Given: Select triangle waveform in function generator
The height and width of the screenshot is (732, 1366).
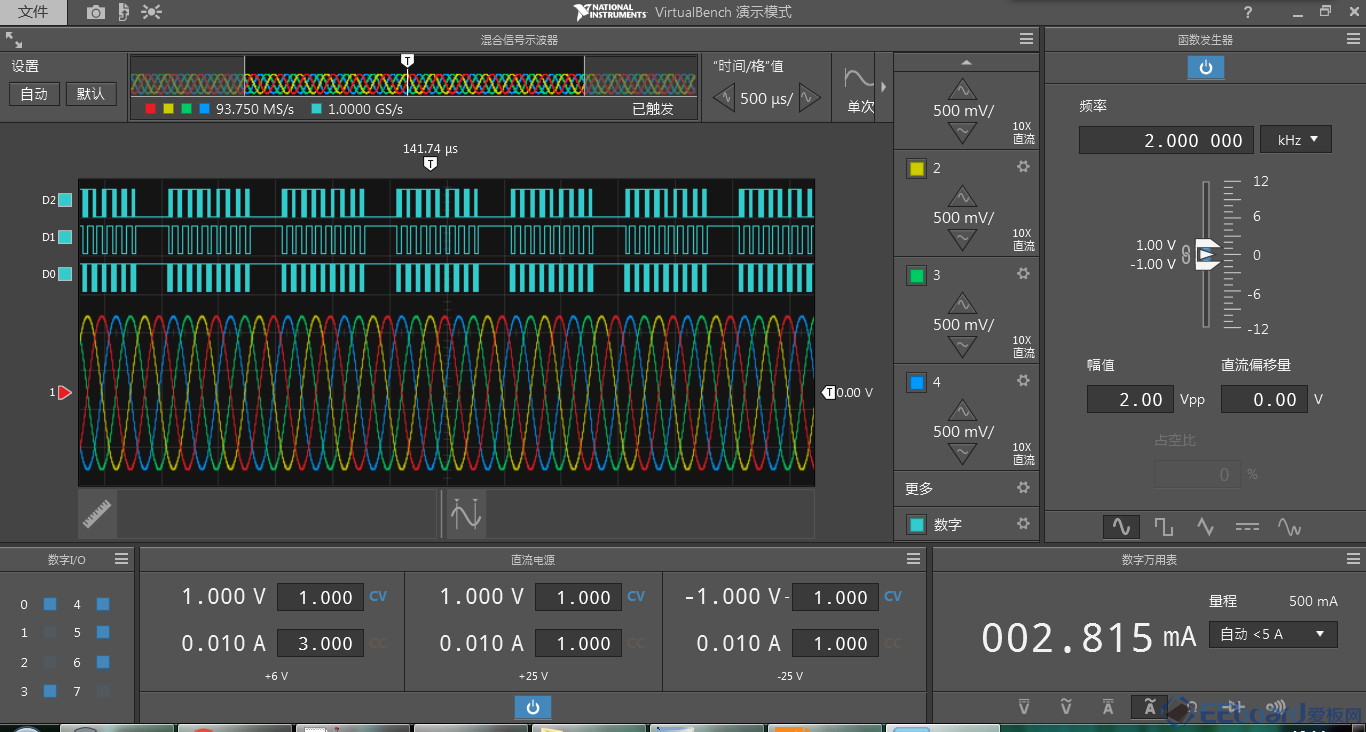Looking at the screenshot, I should [x=1205, y=526].
